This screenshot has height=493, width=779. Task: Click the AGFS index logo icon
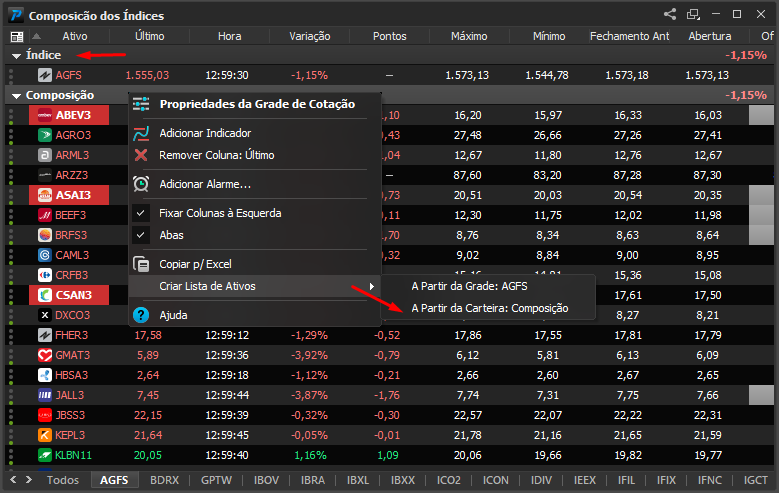45,75
